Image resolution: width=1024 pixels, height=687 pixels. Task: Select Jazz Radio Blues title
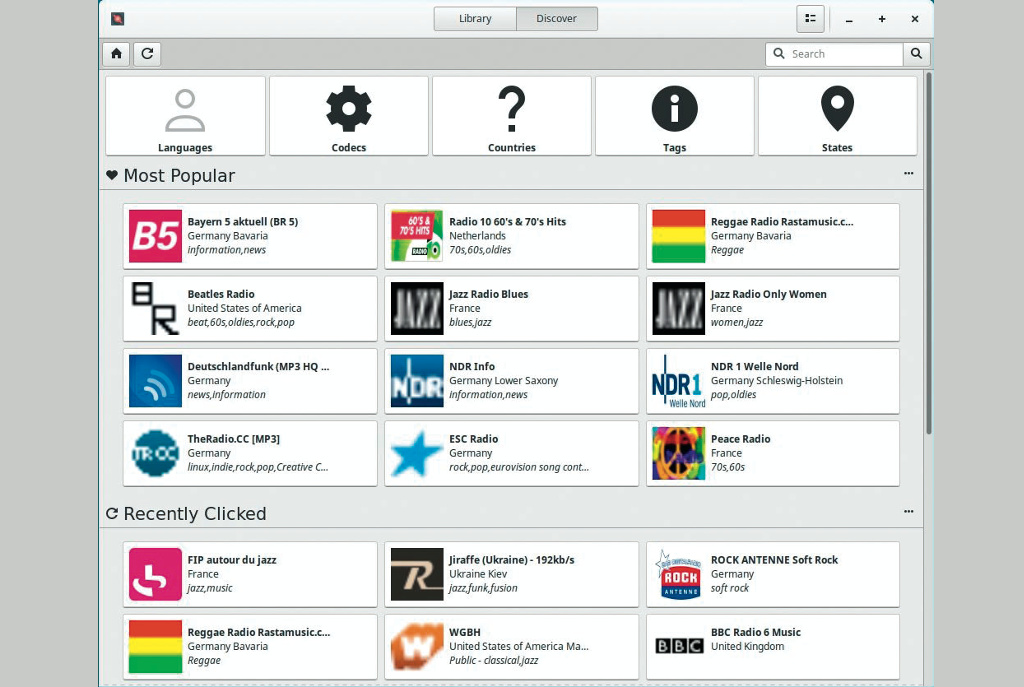tap(488, 295)
